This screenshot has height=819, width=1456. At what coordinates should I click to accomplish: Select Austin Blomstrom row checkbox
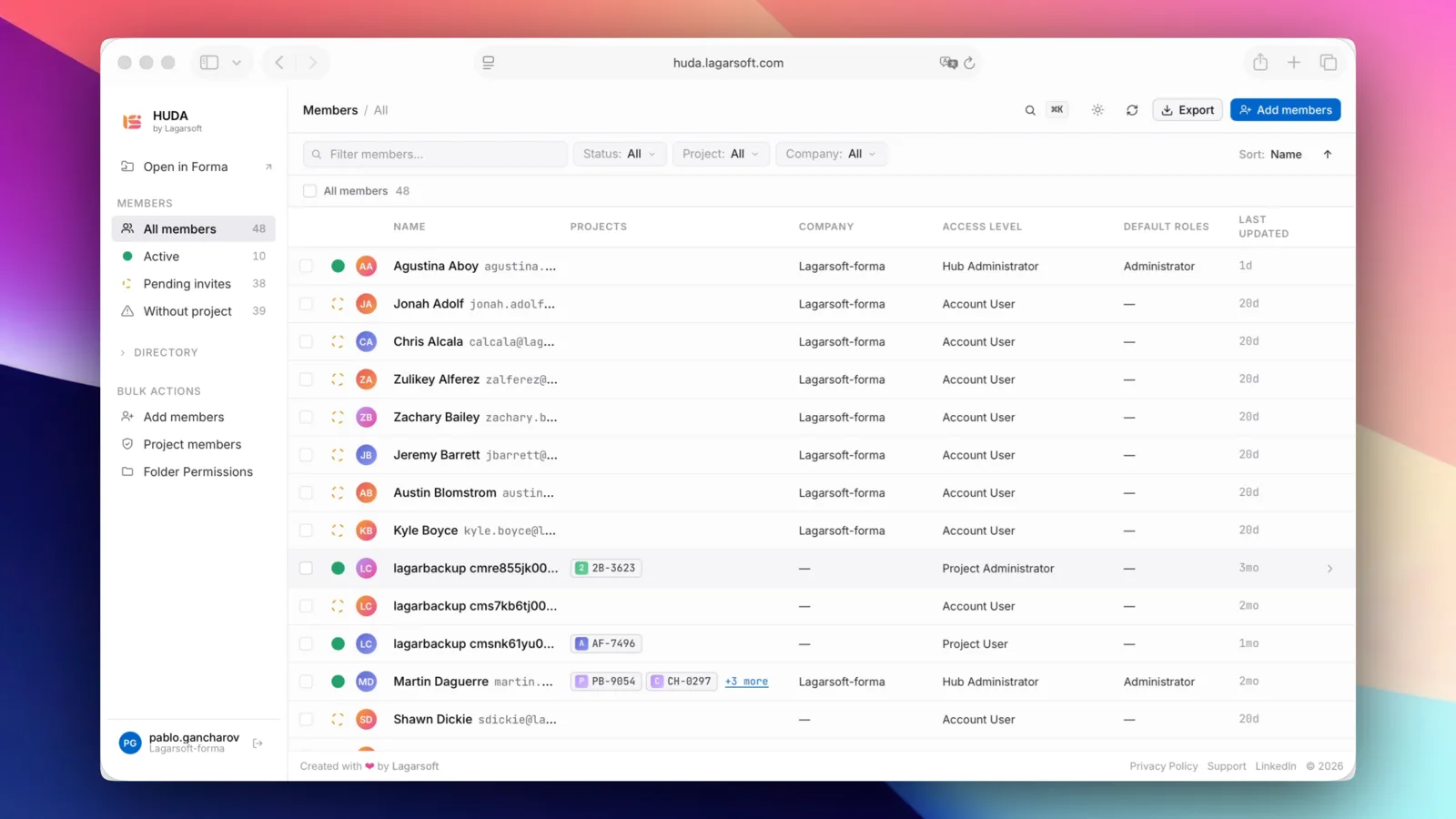point(307,493)
